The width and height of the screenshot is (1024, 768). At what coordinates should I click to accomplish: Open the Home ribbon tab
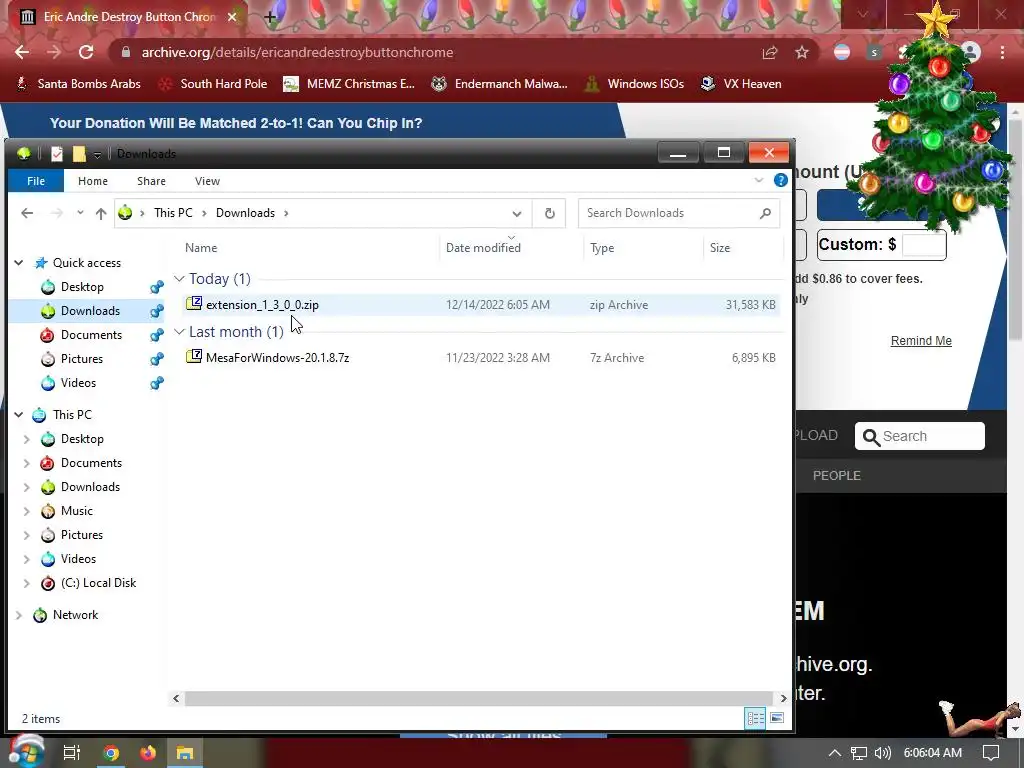click(93, 181)
